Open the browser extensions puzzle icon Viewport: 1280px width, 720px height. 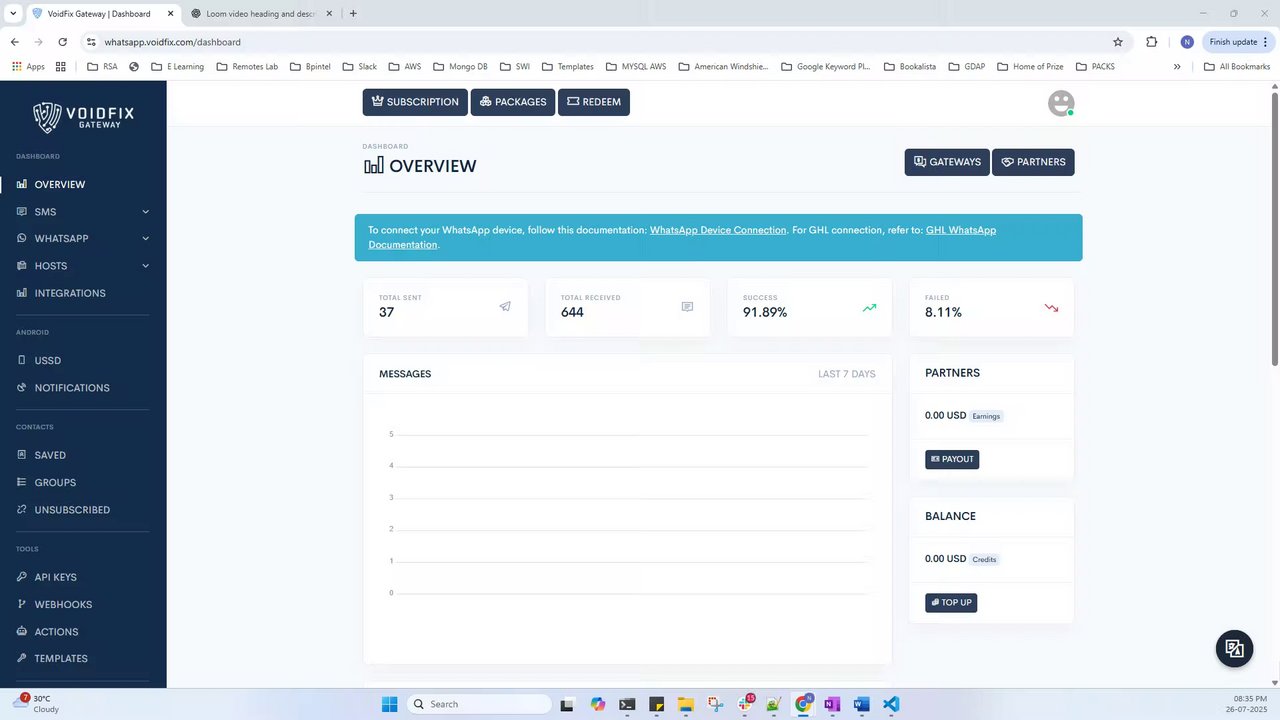[1152, 42]
